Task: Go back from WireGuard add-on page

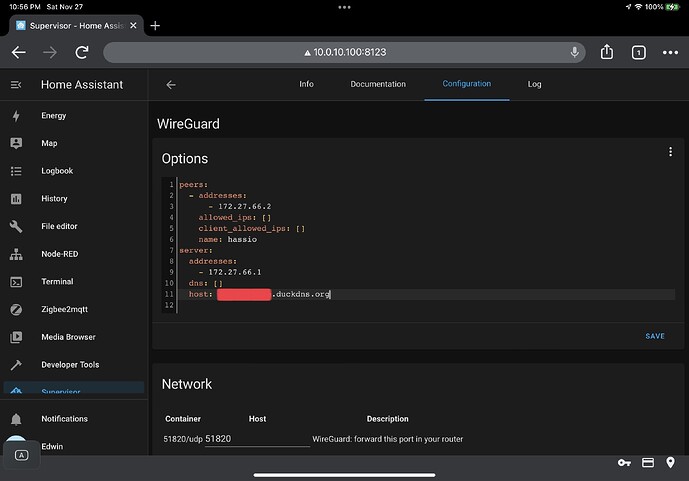Action: coord(171,84)
